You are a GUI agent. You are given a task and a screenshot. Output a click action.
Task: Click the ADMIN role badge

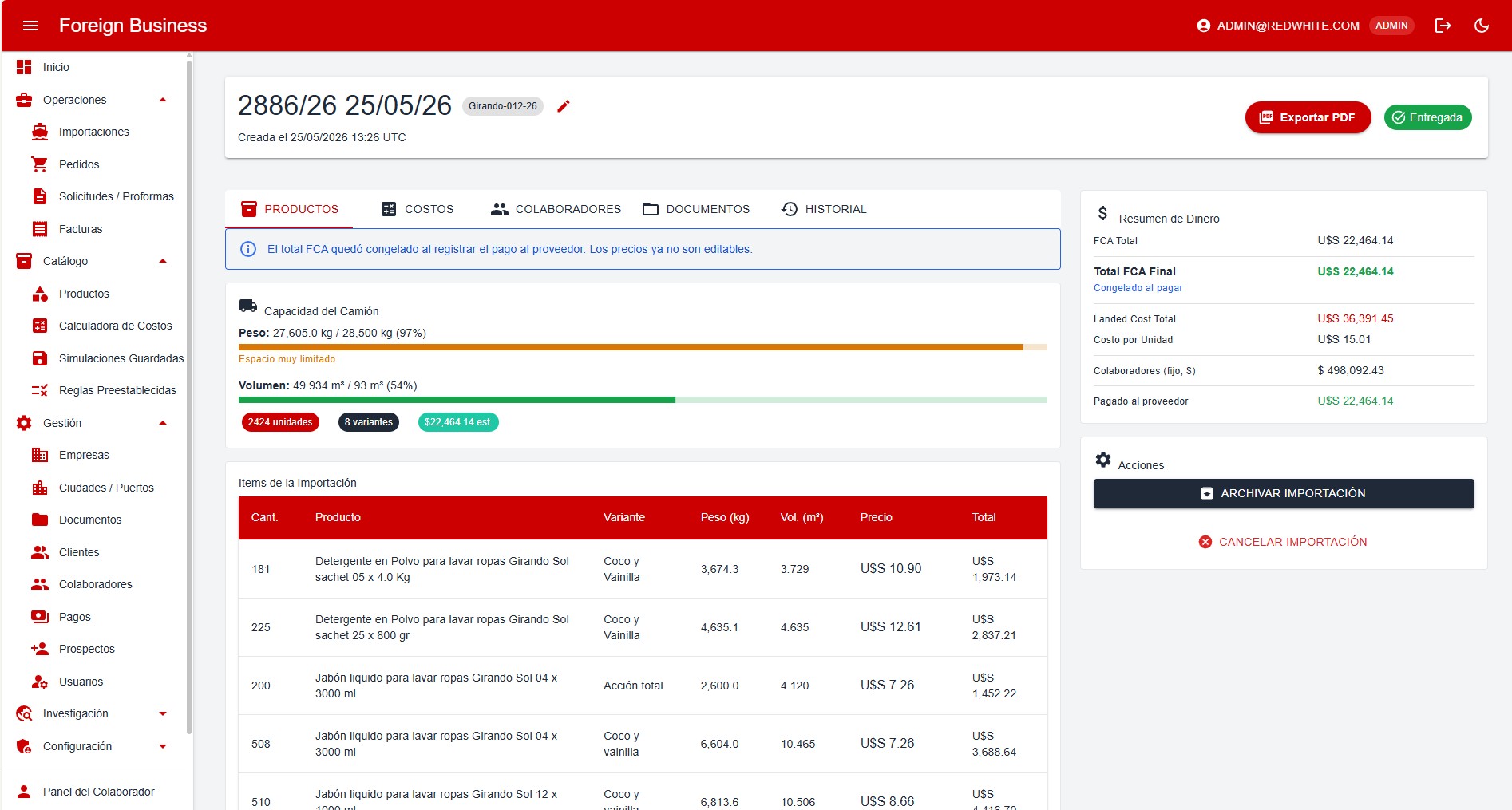[1391, 26]
